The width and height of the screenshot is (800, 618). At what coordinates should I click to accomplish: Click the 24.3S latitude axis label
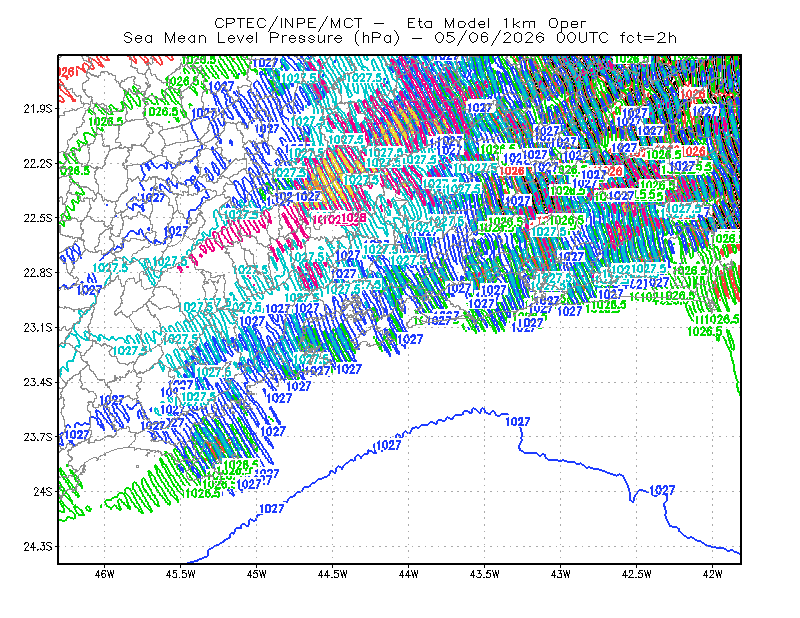point(38,547)
